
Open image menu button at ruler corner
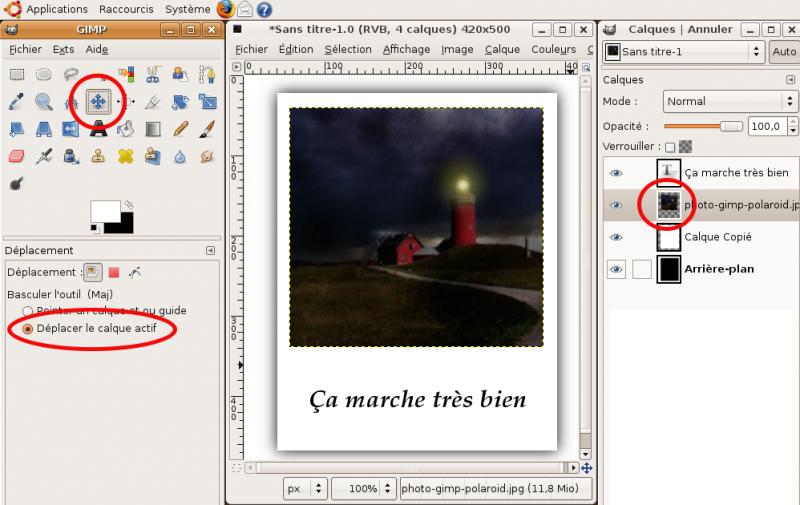click(x=236, y=67)
